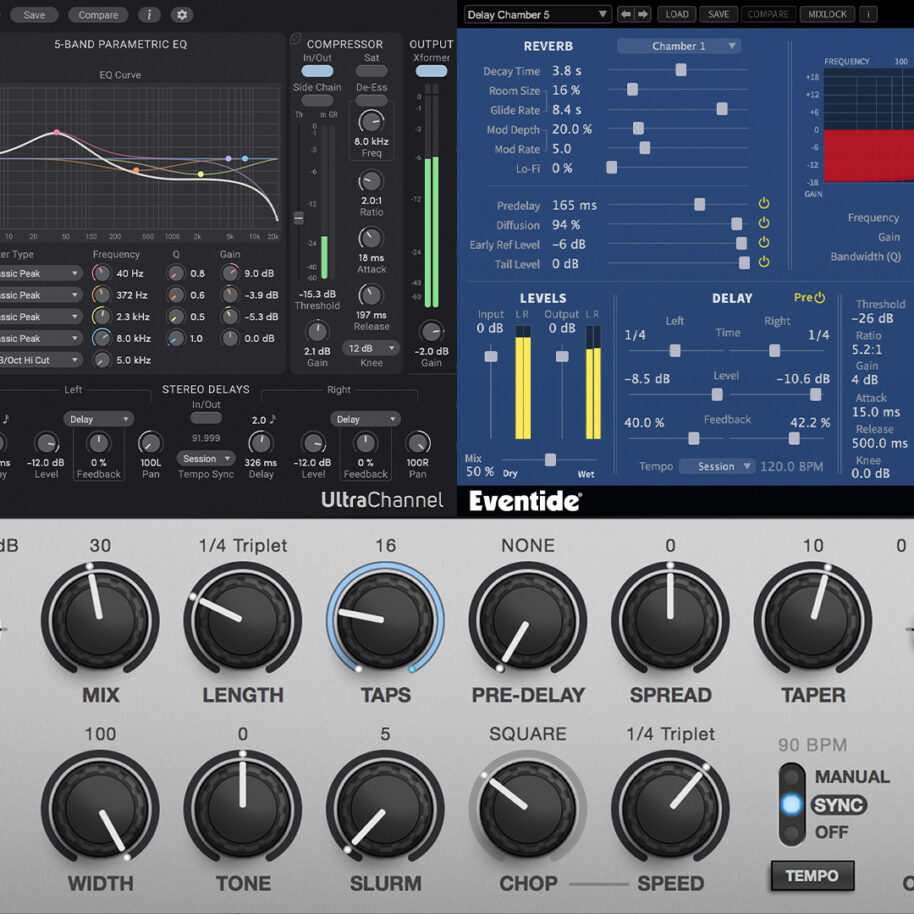Select Frequency mode in the EQ display panel
The image size is (914, 914).
coord(874,220)
